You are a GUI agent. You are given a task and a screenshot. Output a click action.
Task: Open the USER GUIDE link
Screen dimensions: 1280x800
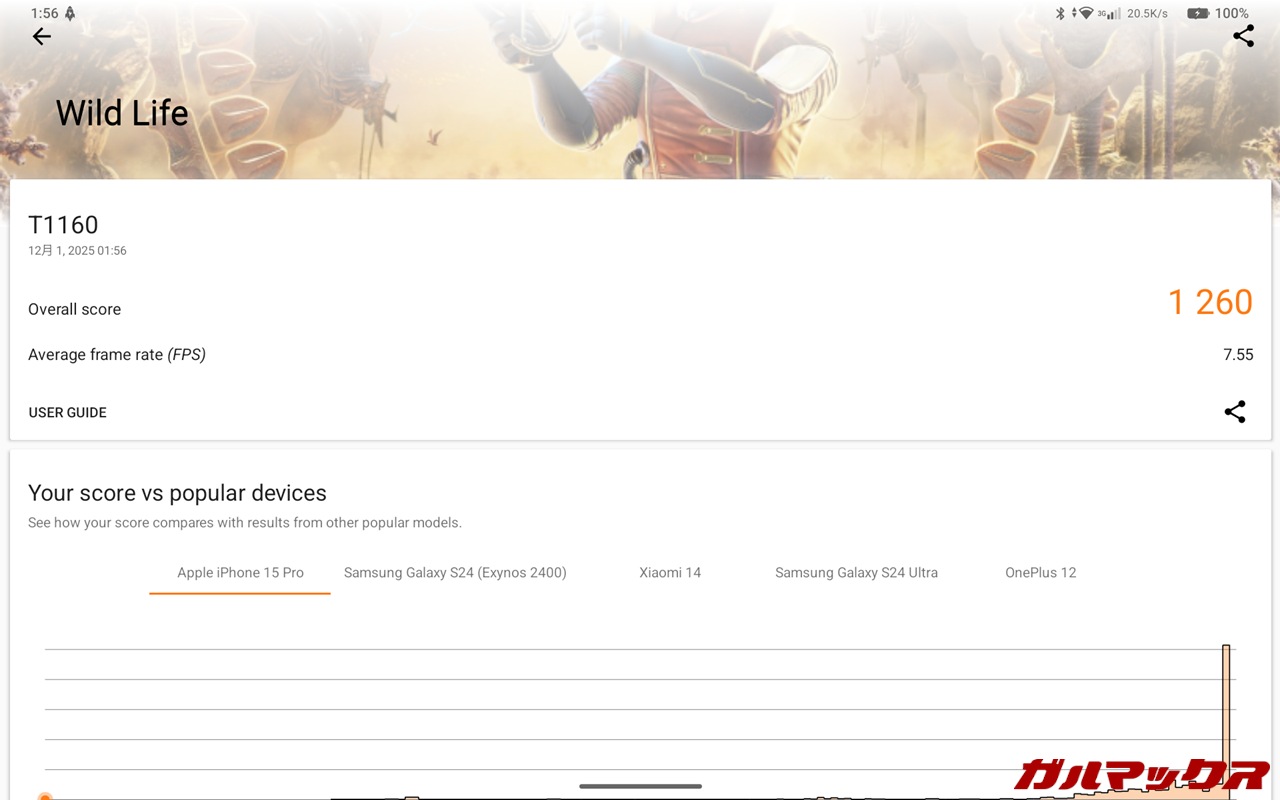pos(67,412)
